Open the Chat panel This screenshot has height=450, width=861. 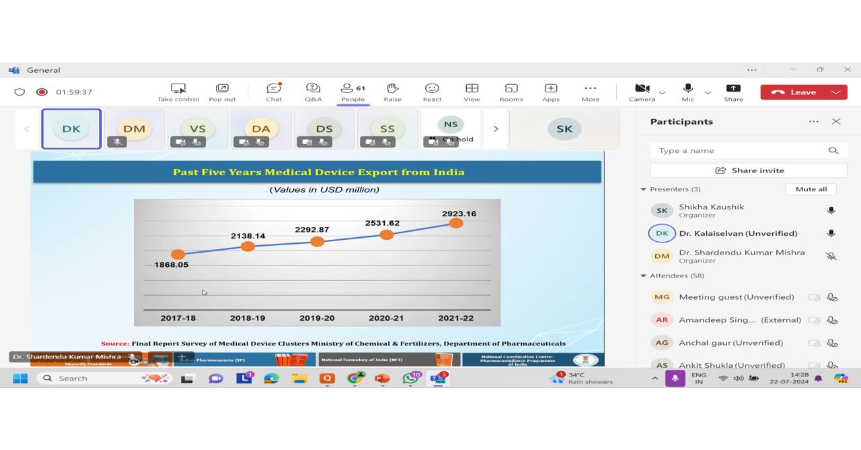click(273, 90)
